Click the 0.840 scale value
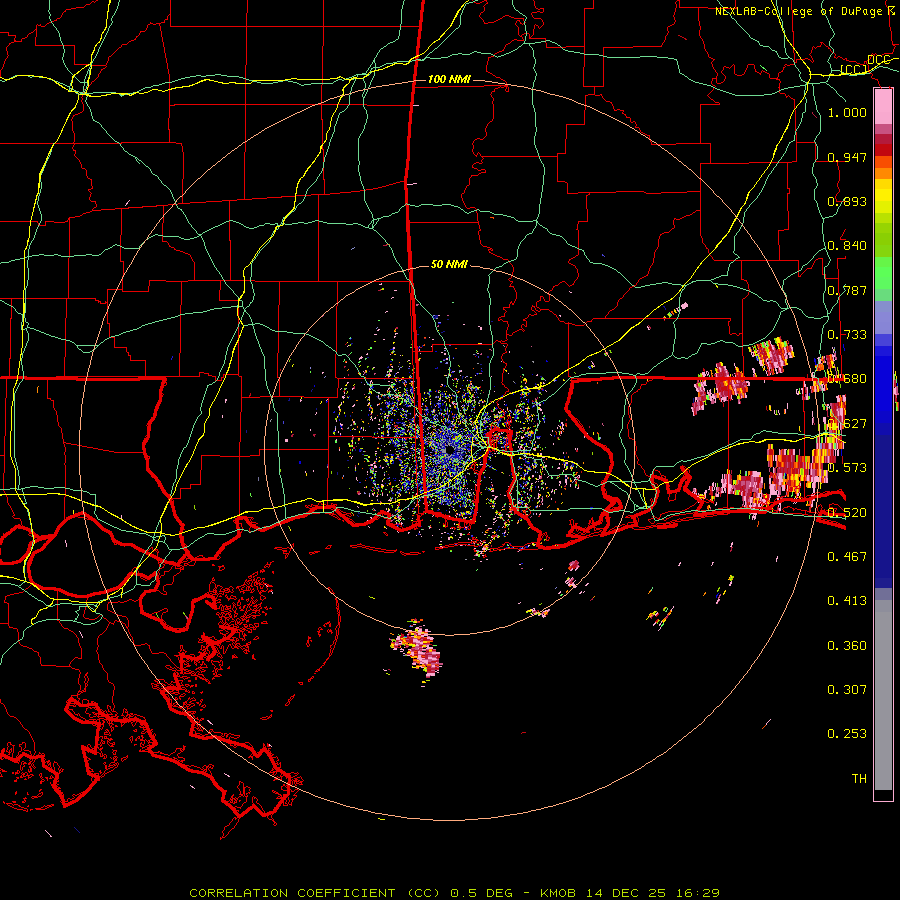This screenshot has width=900, height=900. coord(847,246)
